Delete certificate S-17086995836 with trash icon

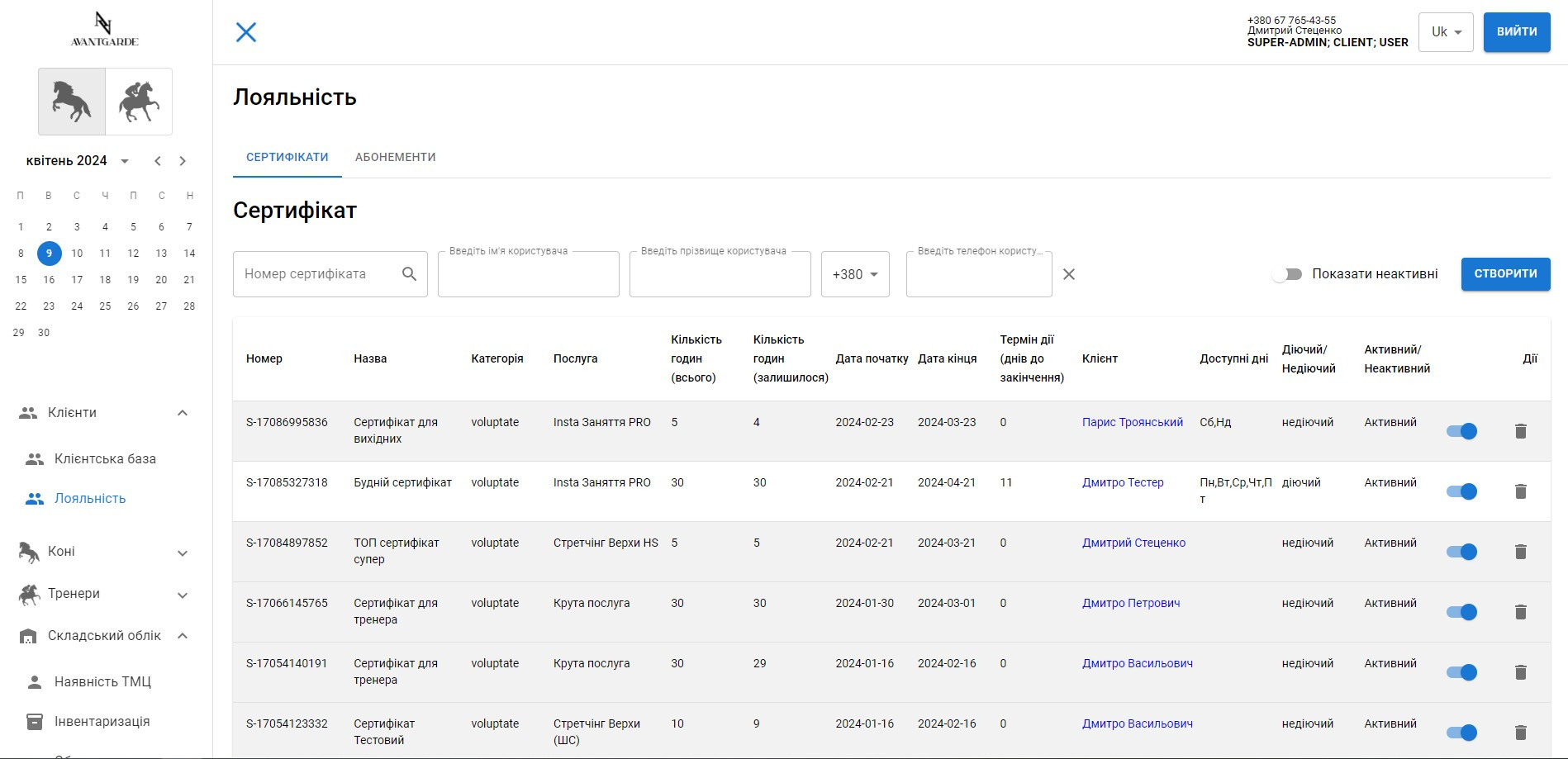coord(1520,431)
